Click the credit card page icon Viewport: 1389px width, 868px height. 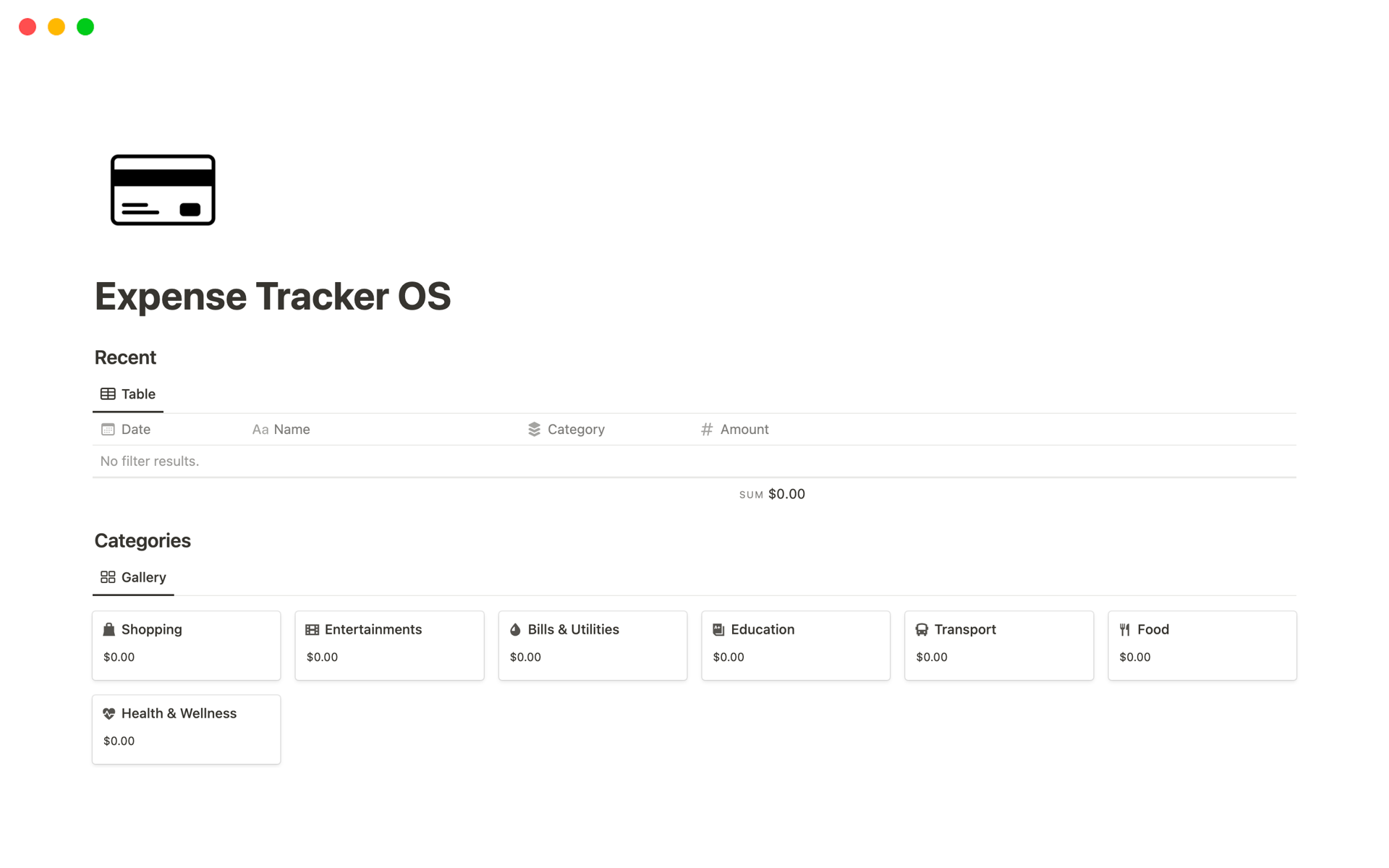point(163,190)
